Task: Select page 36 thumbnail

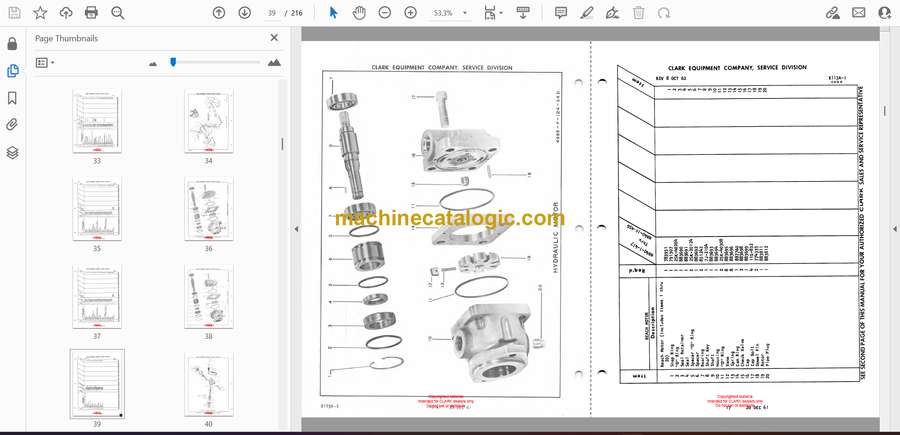Action: pos(208,209)
